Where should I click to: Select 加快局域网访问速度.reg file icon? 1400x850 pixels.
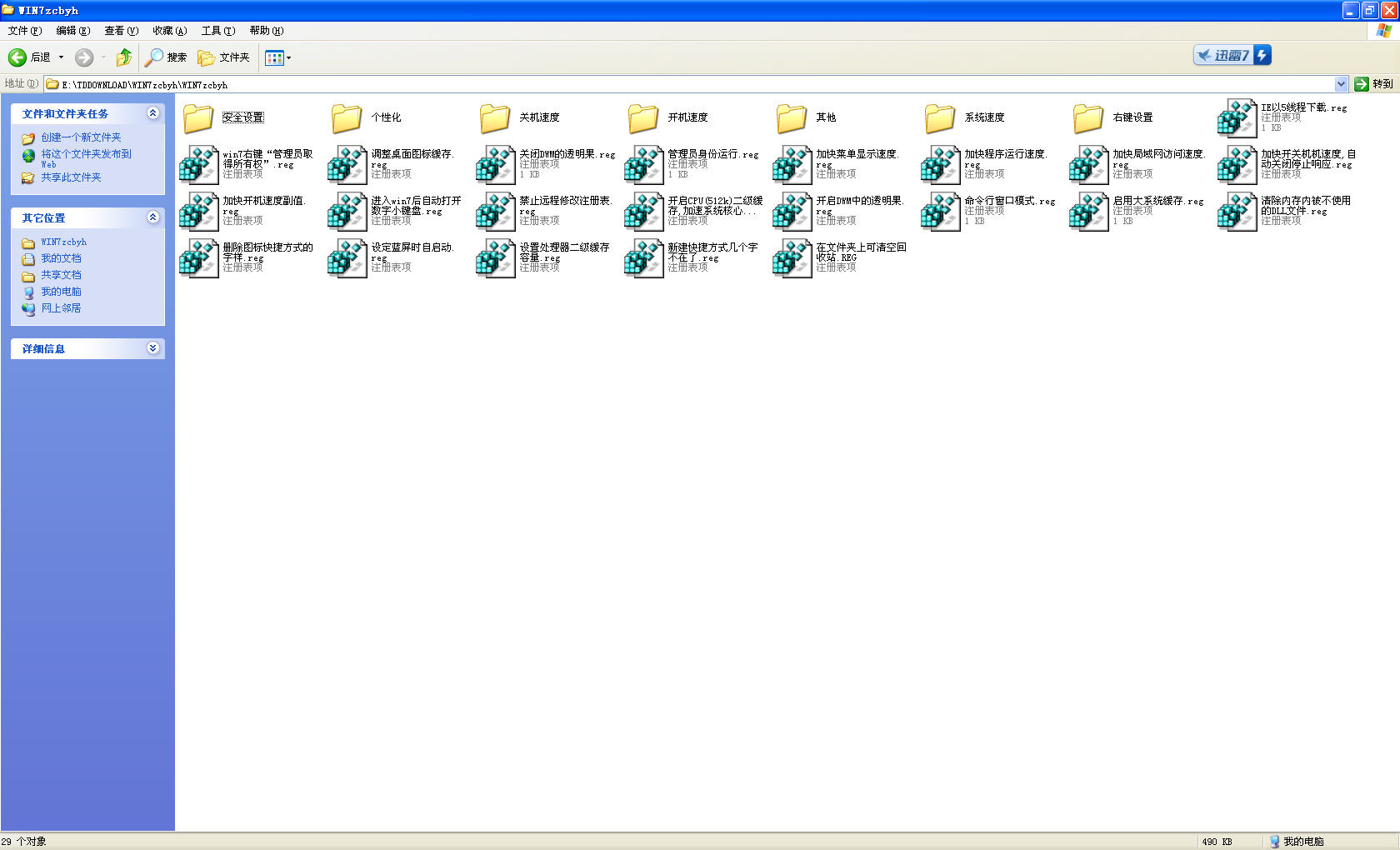pyautogui.click(x=1088, y=165)
